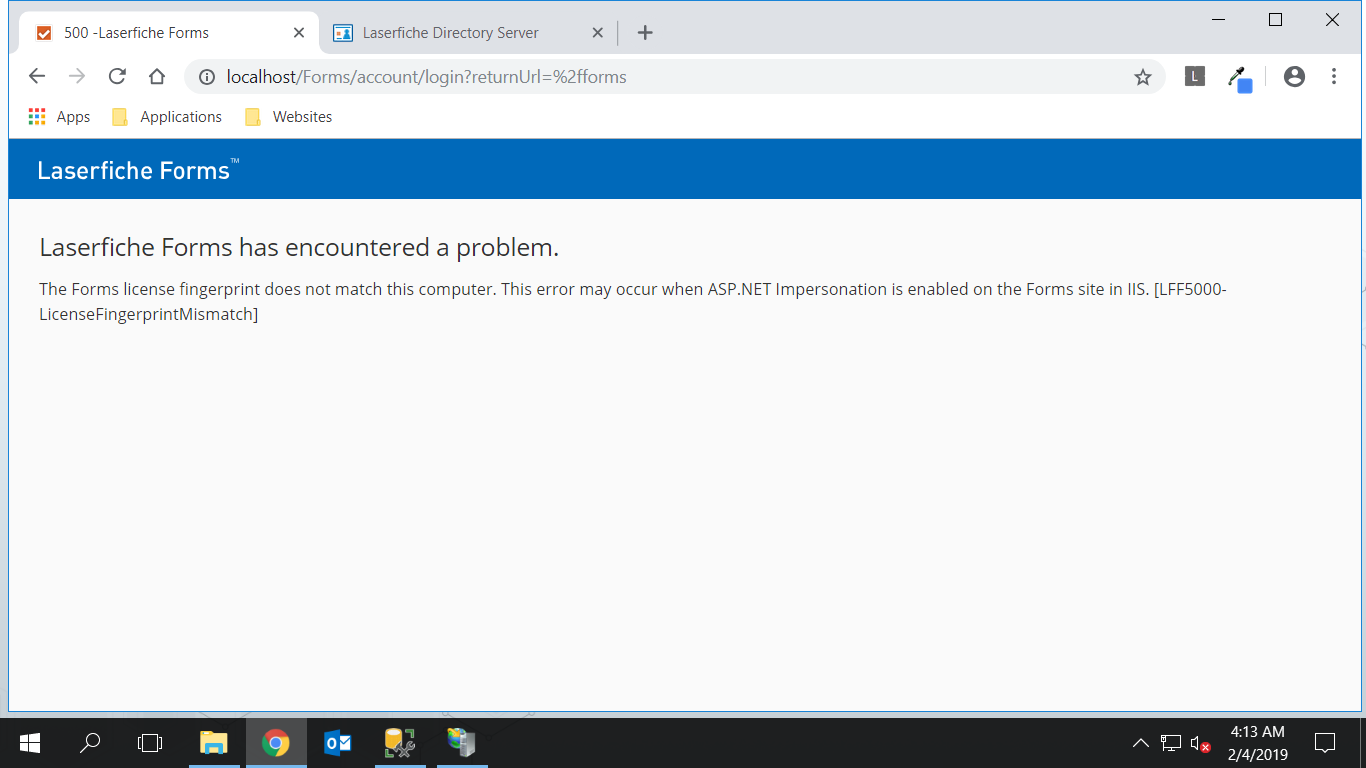
Task: Maximize the Chrome window
Action: [1275, 20]
